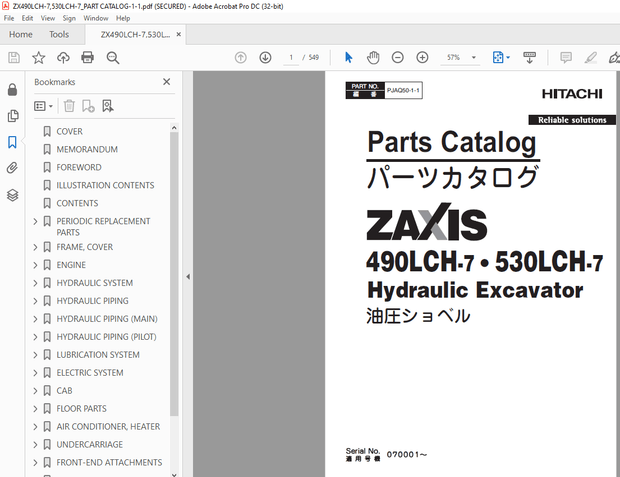Jump to COVER bookmark
This screenshot has width=620, height=477.
click(x=69, y=131)
